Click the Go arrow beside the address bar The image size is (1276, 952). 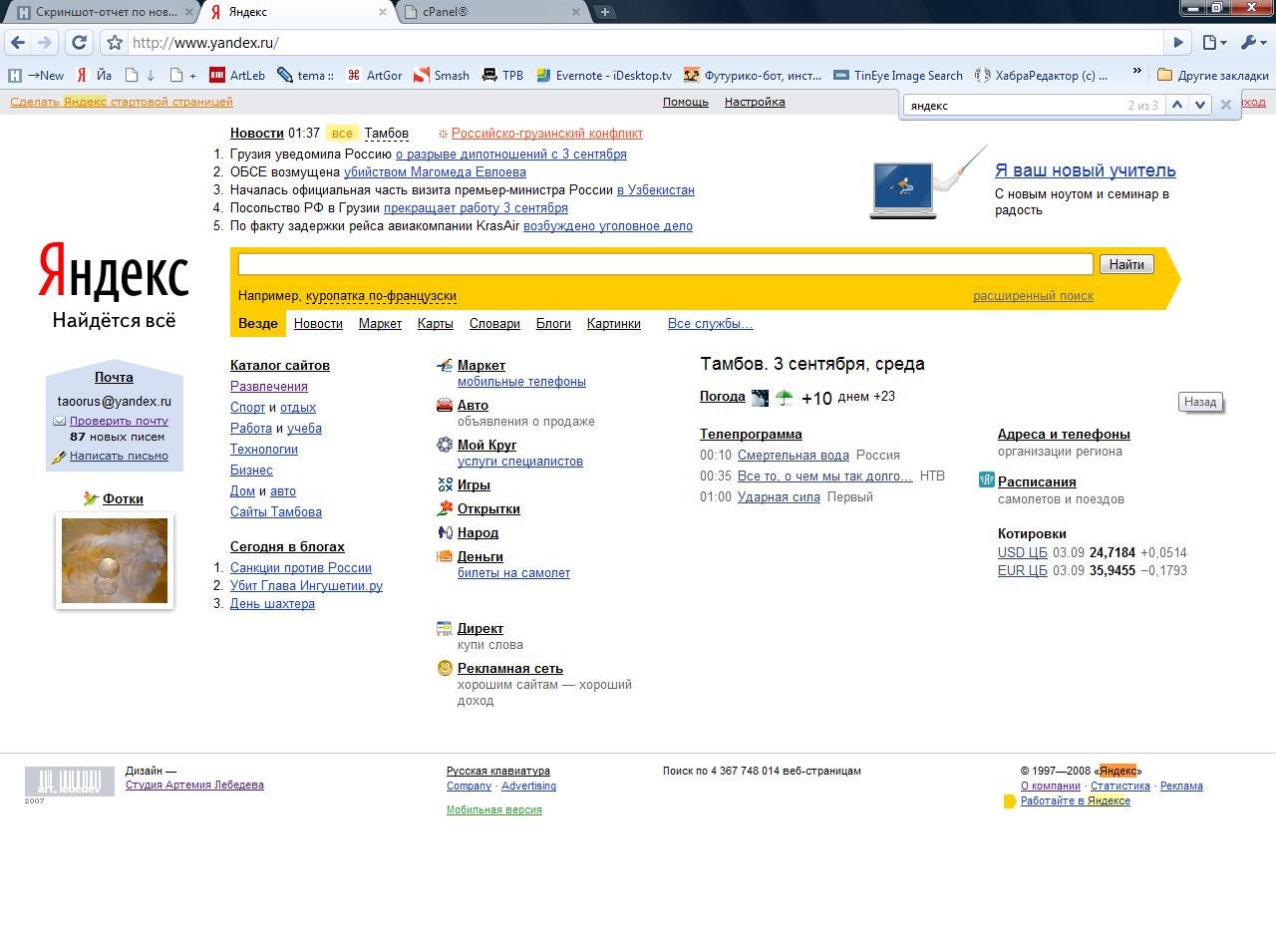coord(1178,42)
